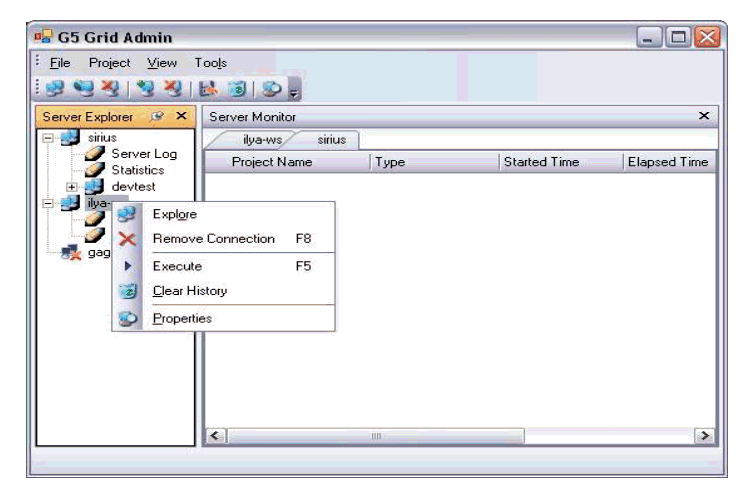Open the Project menu

click(109, 62)
